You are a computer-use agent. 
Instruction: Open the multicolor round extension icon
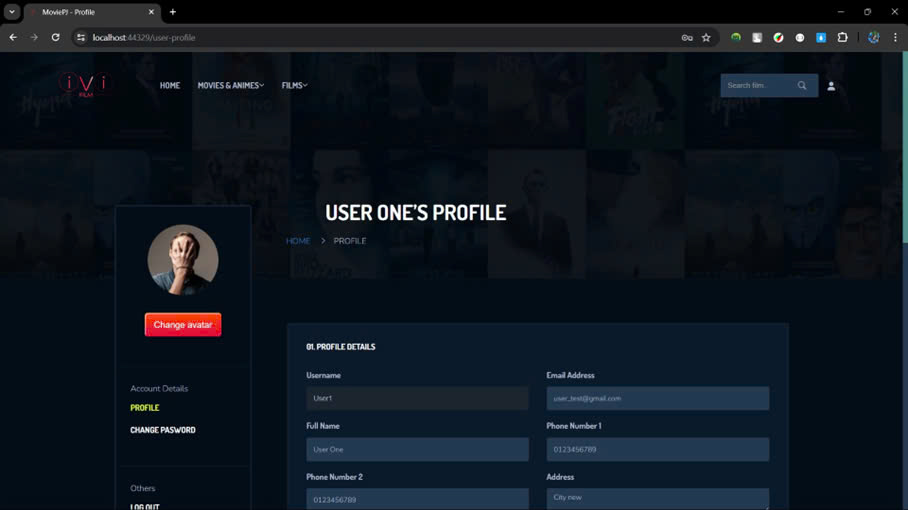(778, 38)
